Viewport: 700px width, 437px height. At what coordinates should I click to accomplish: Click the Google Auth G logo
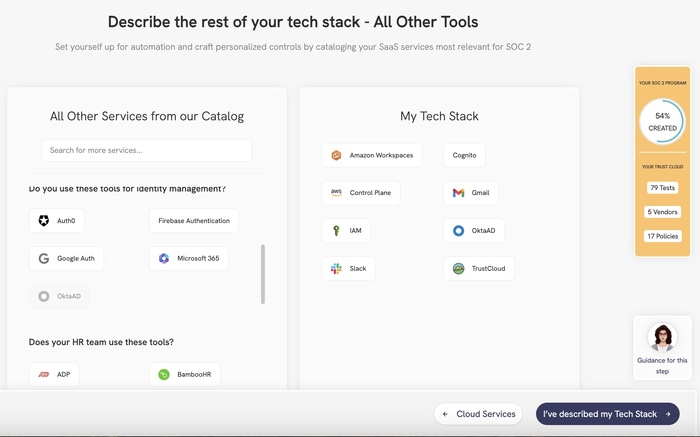[44, 258]
